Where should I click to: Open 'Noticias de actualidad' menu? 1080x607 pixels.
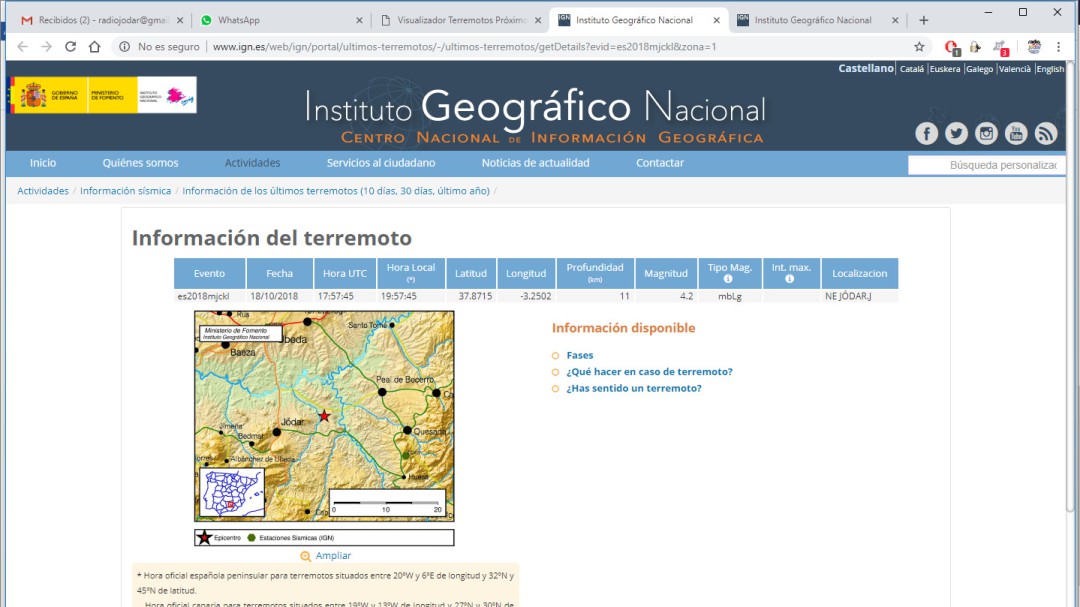click(x=535, y=163)
